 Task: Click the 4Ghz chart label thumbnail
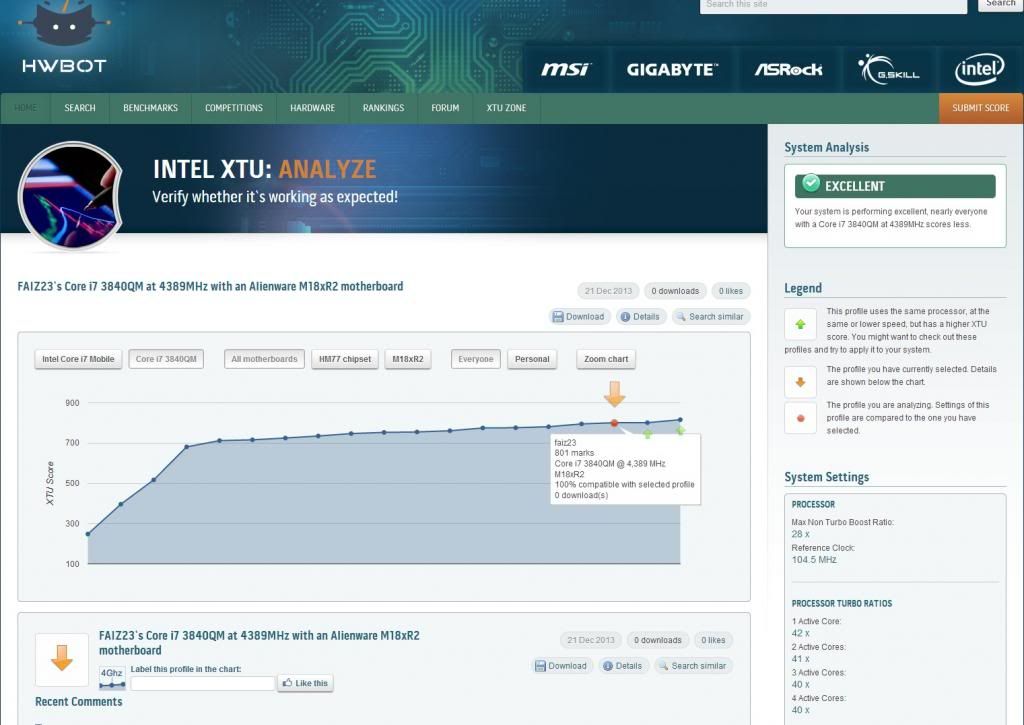point(112,678)
